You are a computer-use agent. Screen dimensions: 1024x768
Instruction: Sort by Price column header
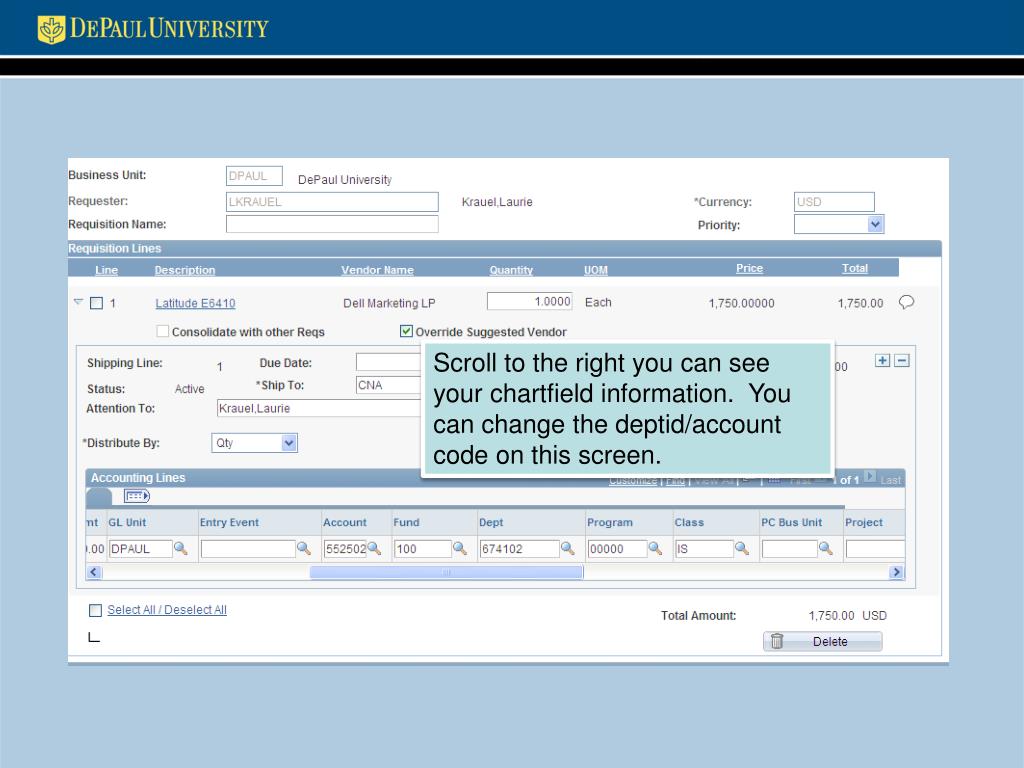tap(750, 268)
